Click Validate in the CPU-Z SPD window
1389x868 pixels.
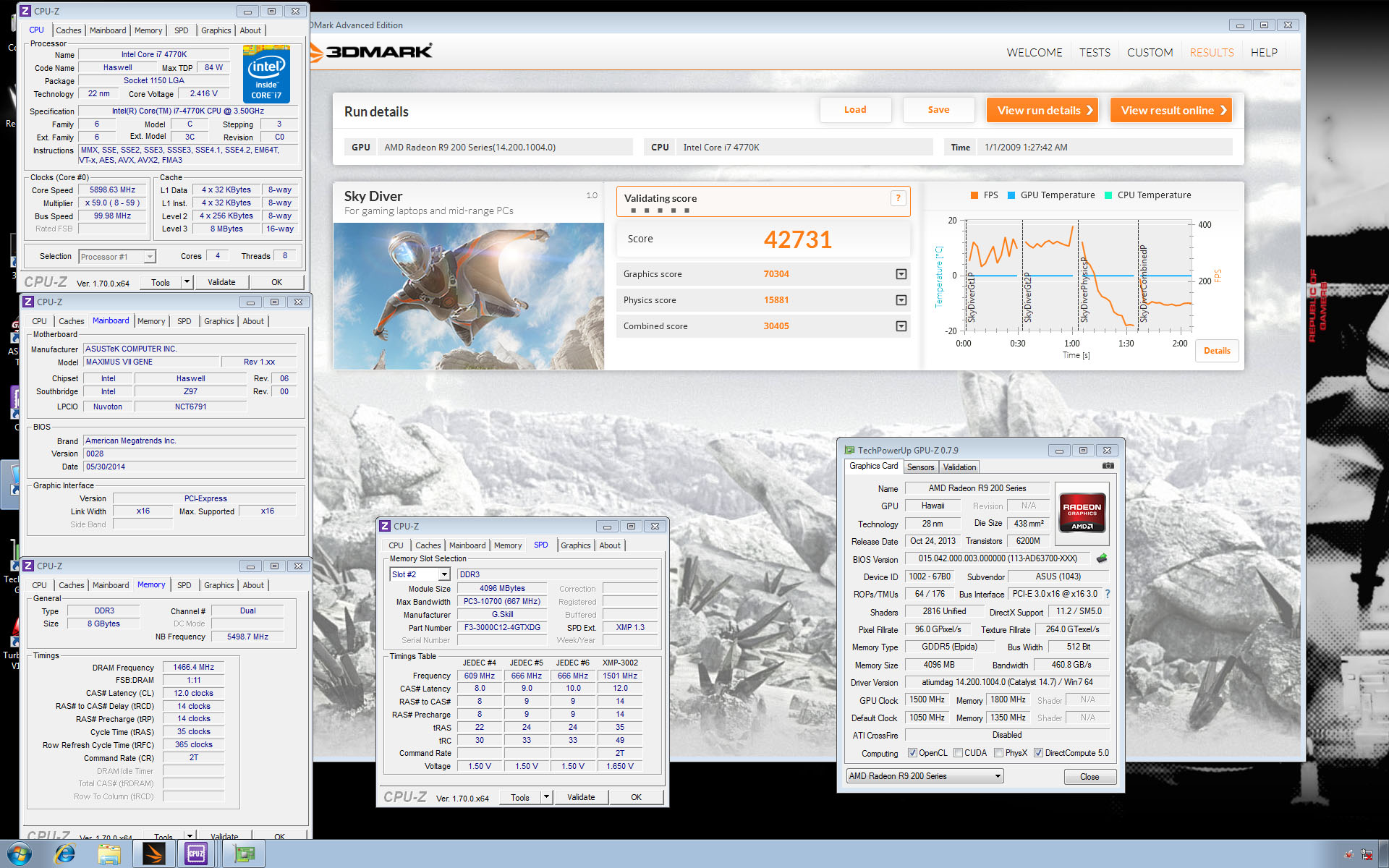(581, 797)
